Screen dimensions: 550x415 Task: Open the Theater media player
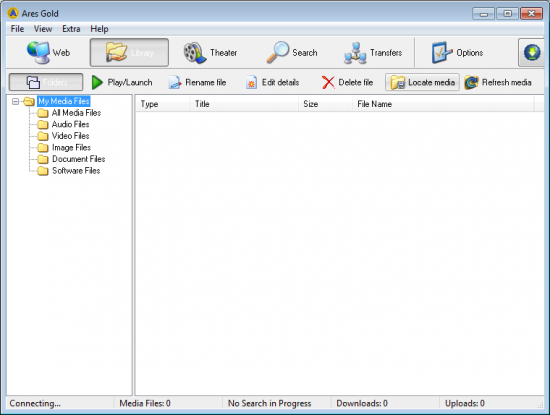coord(210,53)
